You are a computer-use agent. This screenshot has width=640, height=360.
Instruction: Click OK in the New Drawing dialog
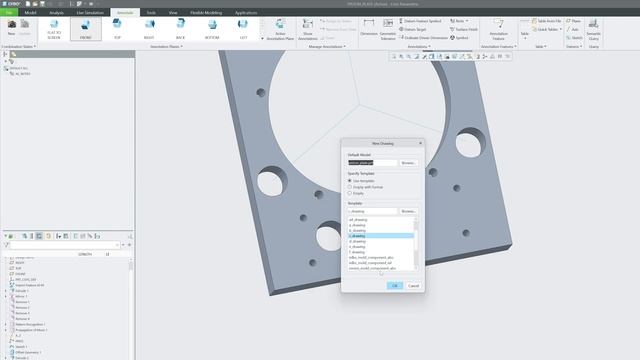point(395,286)
